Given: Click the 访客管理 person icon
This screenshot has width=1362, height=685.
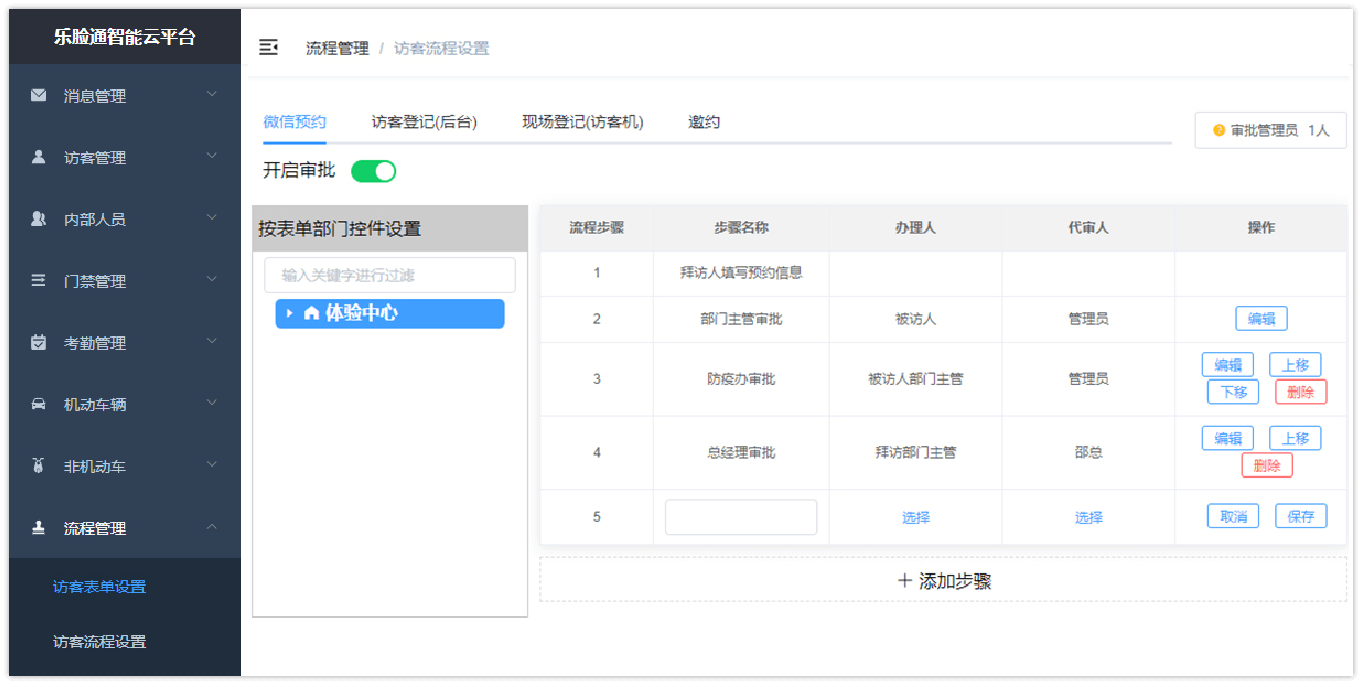Looking at the screenshot, I should 38,157.
